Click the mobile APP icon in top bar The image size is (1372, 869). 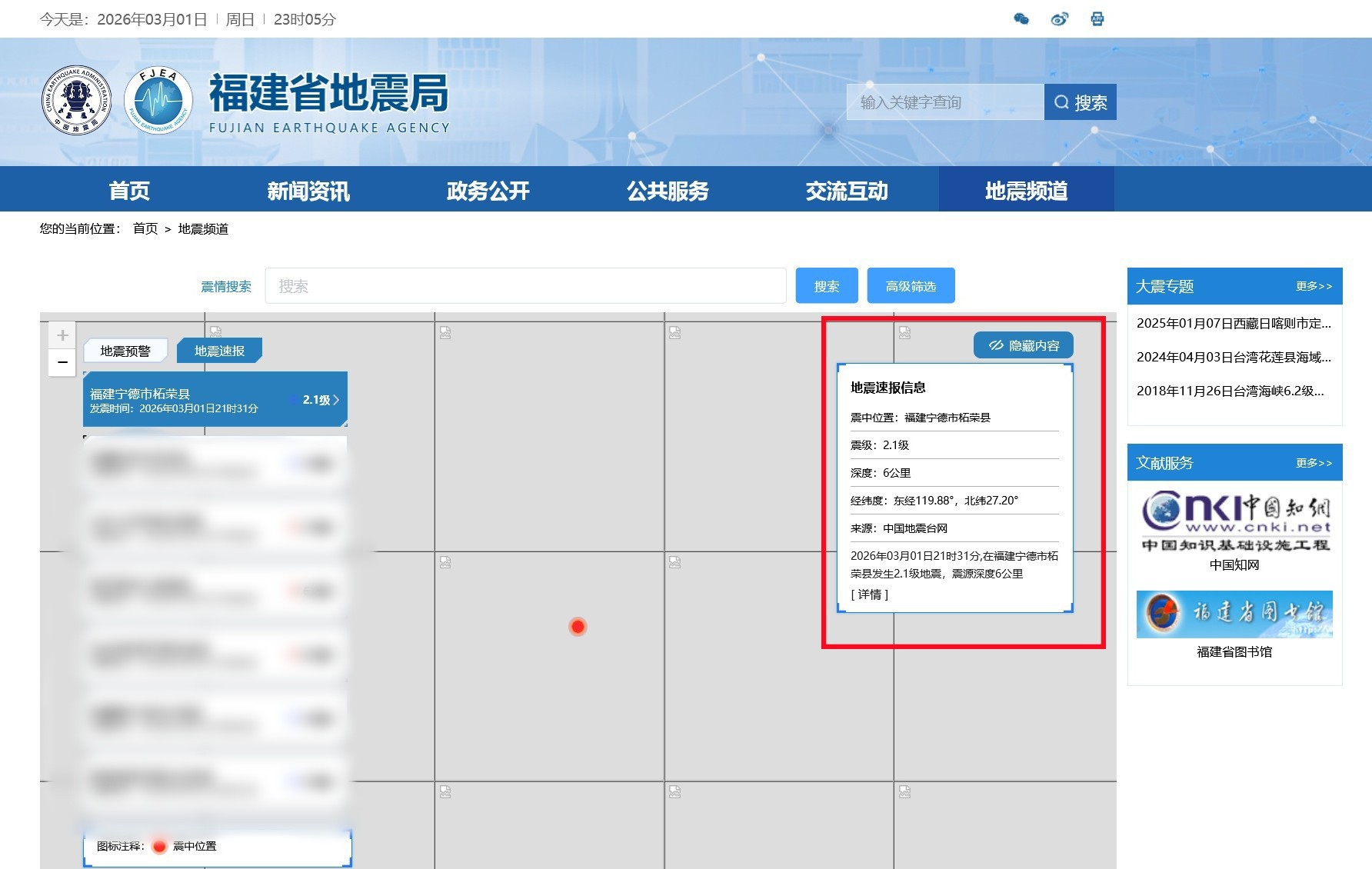pos(1097,19)
